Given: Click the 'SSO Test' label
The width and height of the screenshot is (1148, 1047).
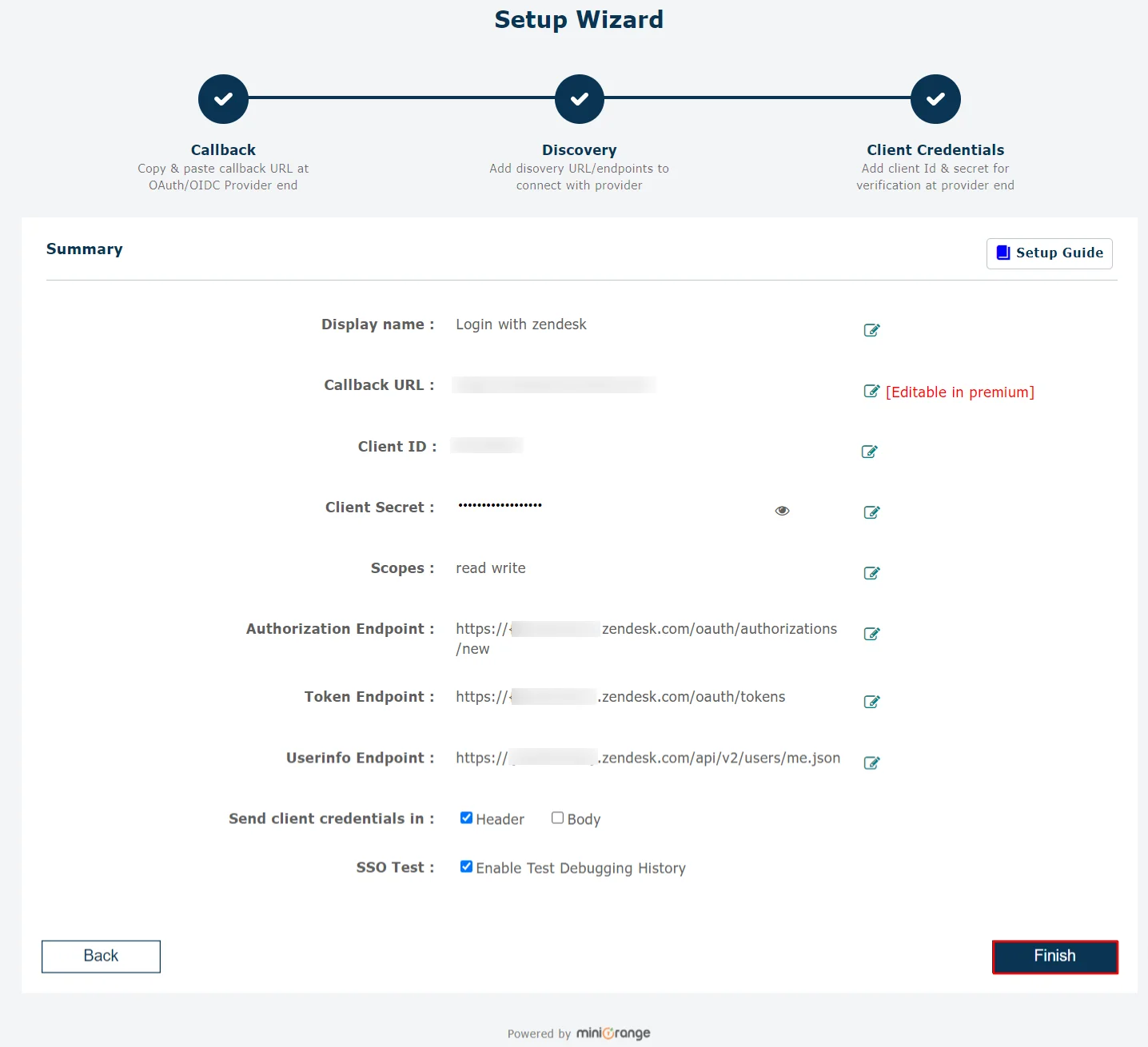Looking at the screenshot, I should tap(395, 867).
